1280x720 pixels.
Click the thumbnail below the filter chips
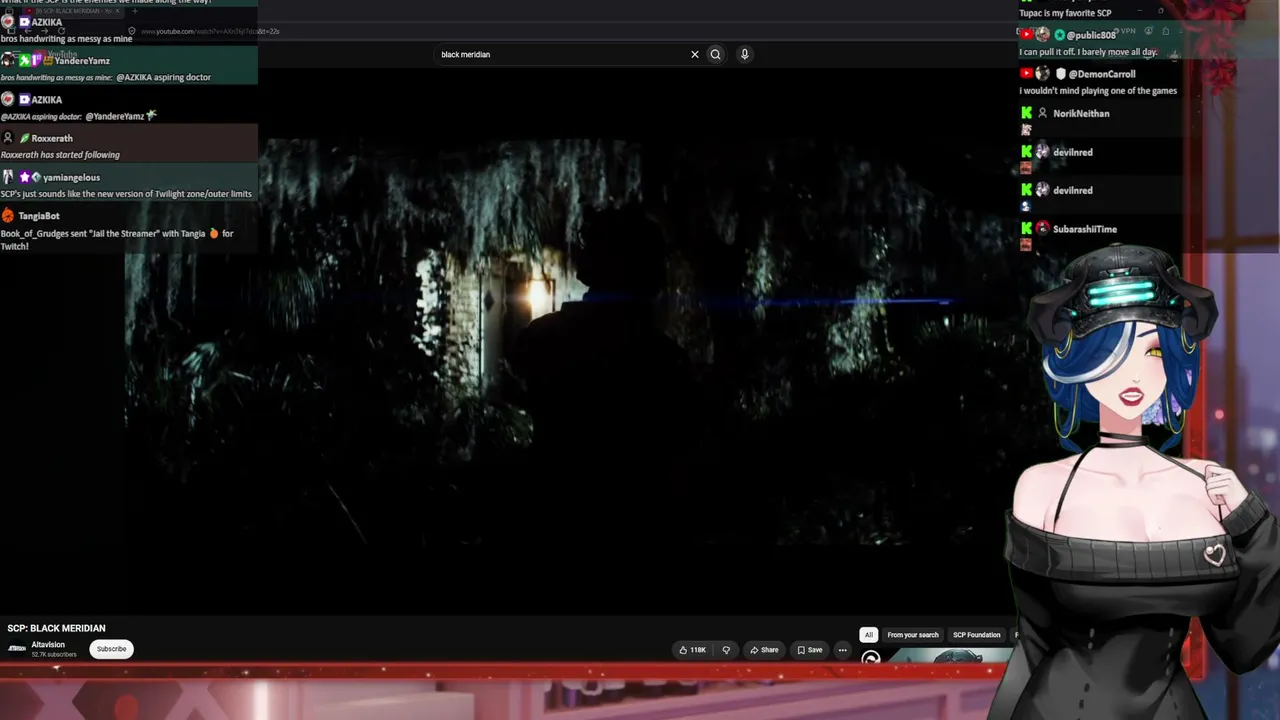950,656
